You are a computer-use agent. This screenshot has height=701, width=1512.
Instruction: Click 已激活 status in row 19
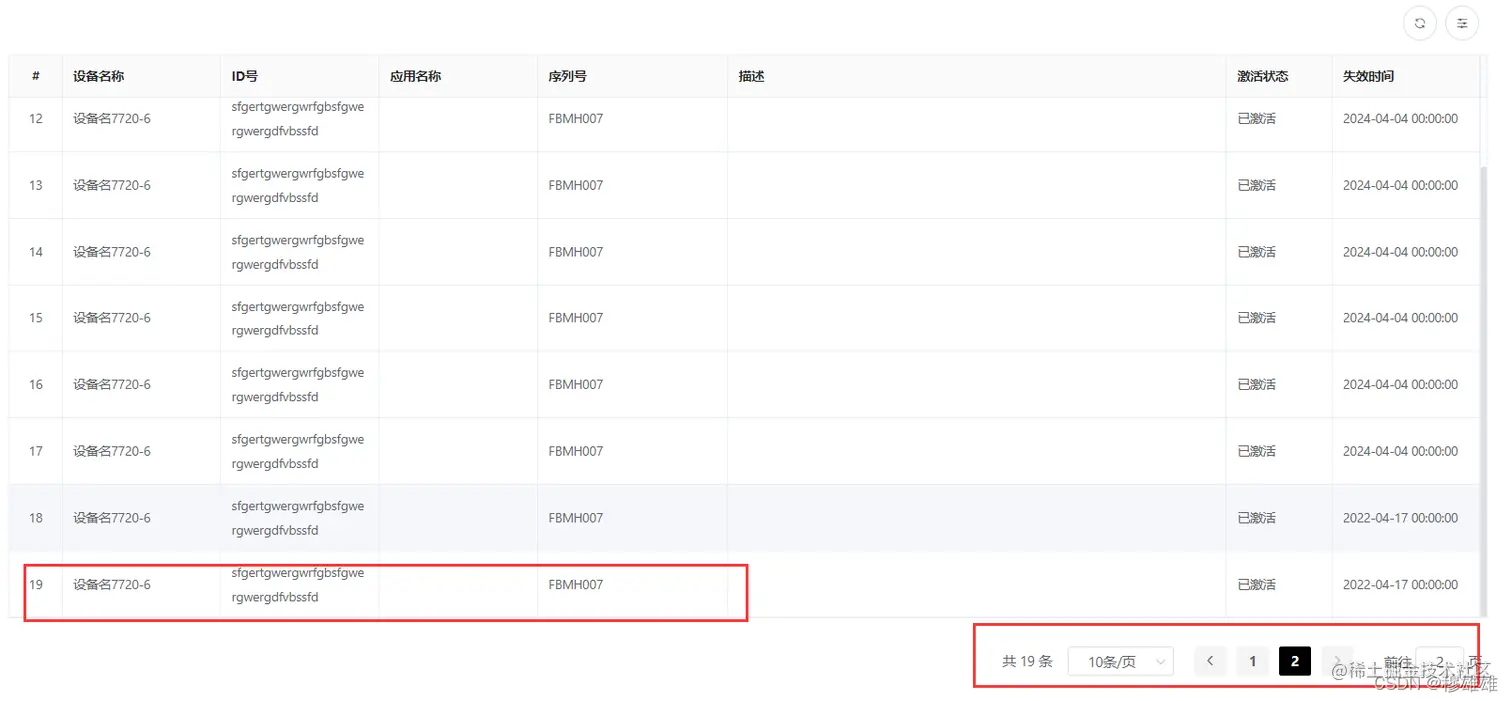pyautogui.click(x=1257, y=584)
